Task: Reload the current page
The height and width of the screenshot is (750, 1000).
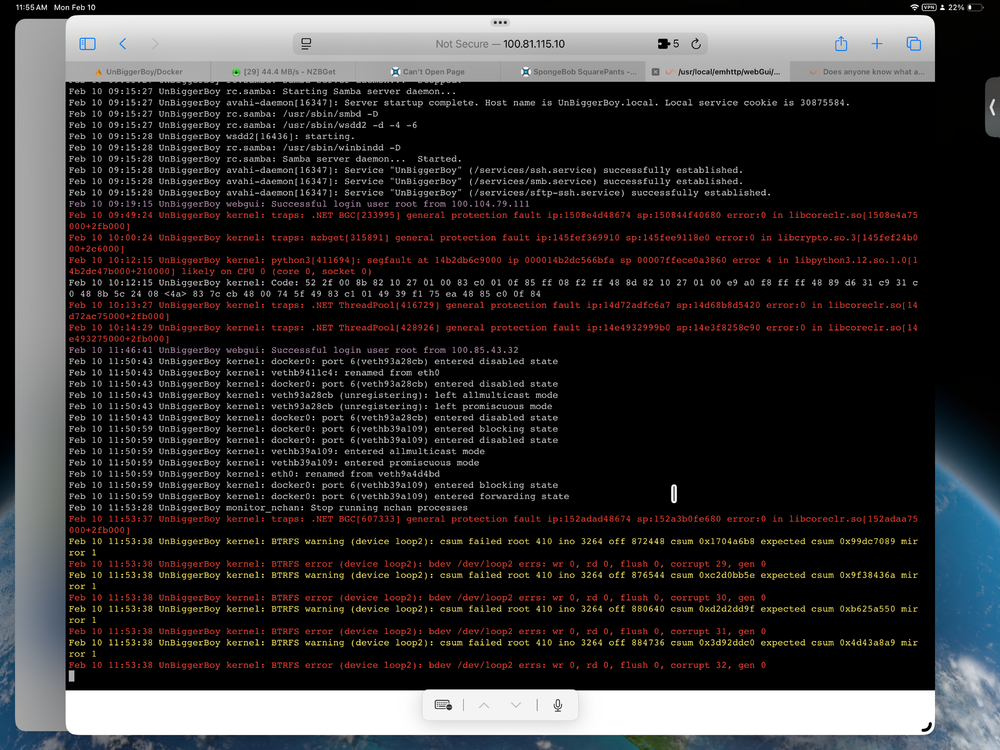Action: tap(696, 44)
